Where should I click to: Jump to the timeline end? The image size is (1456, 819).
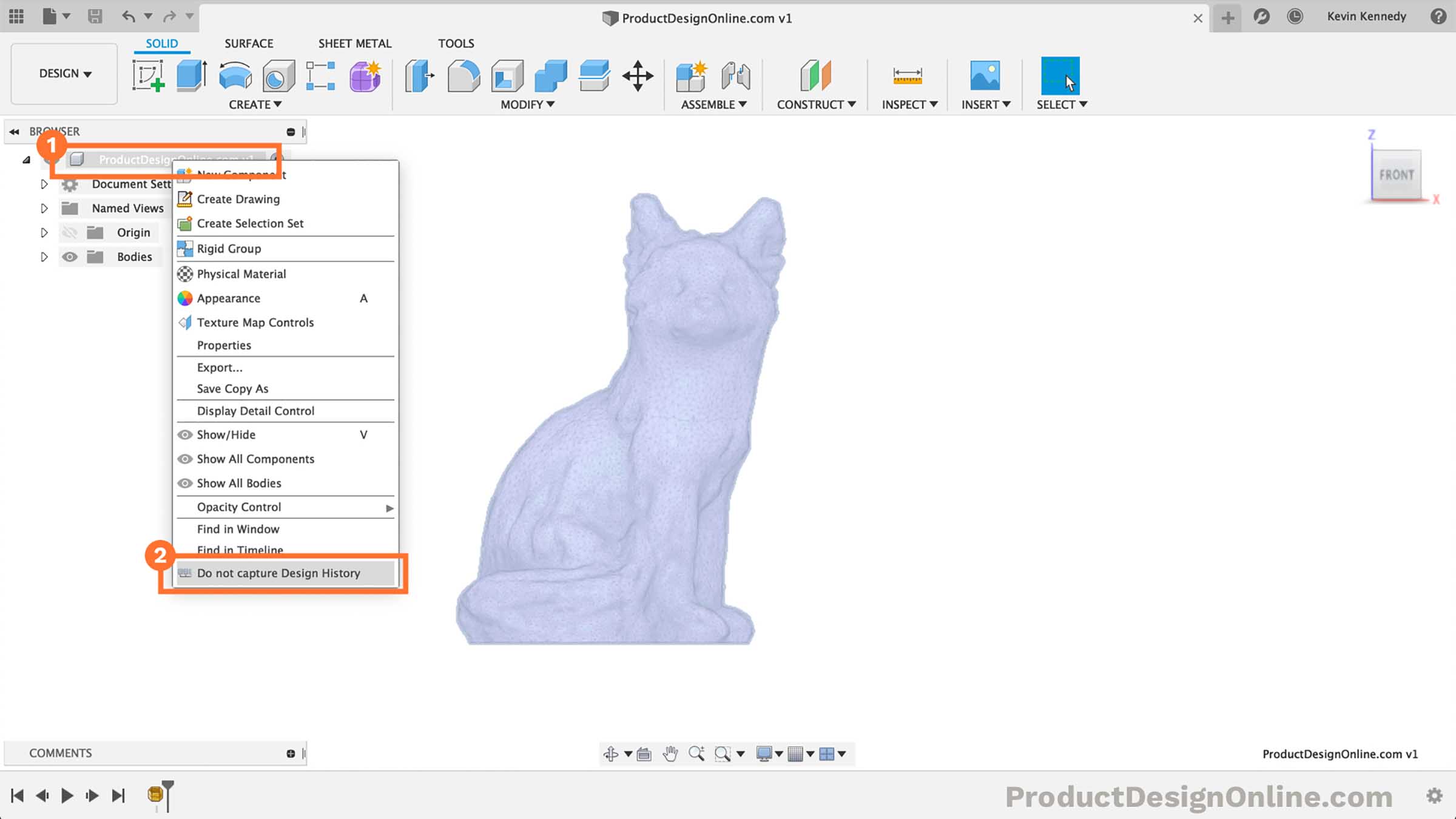pyautogui.click(x=118, y=795)
